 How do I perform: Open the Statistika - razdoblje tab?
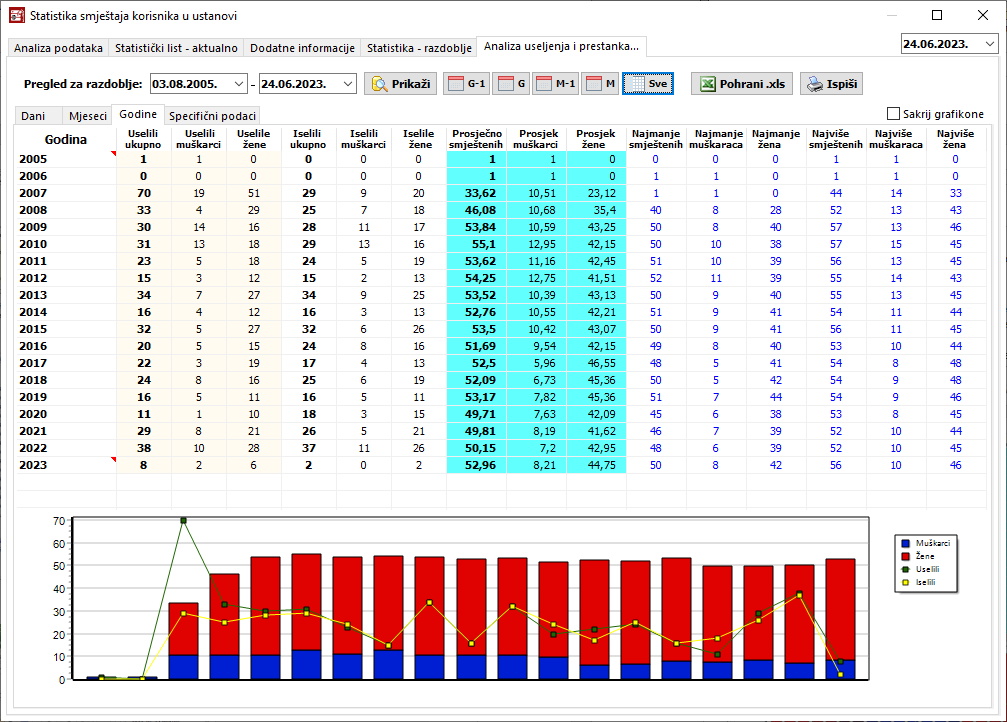pyautogui.click(x=418, y=48)
